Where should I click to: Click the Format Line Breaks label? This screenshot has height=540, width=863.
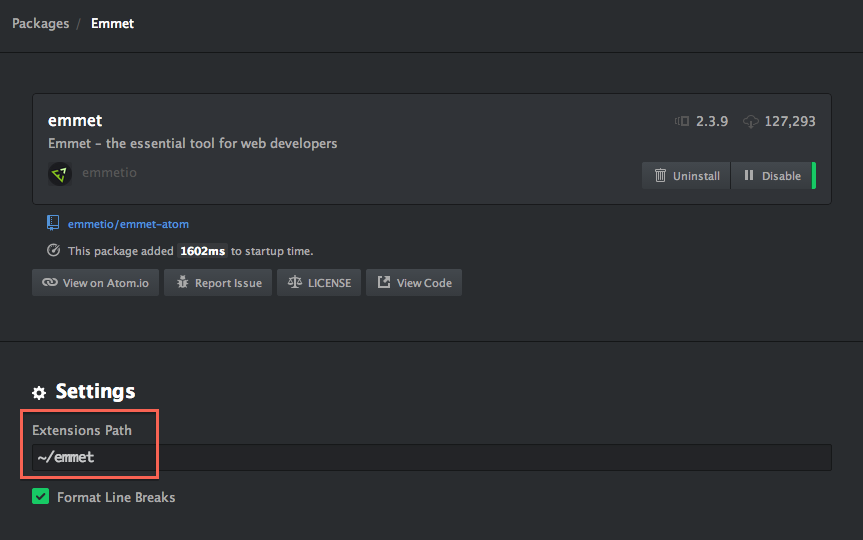tap(116, 497)
